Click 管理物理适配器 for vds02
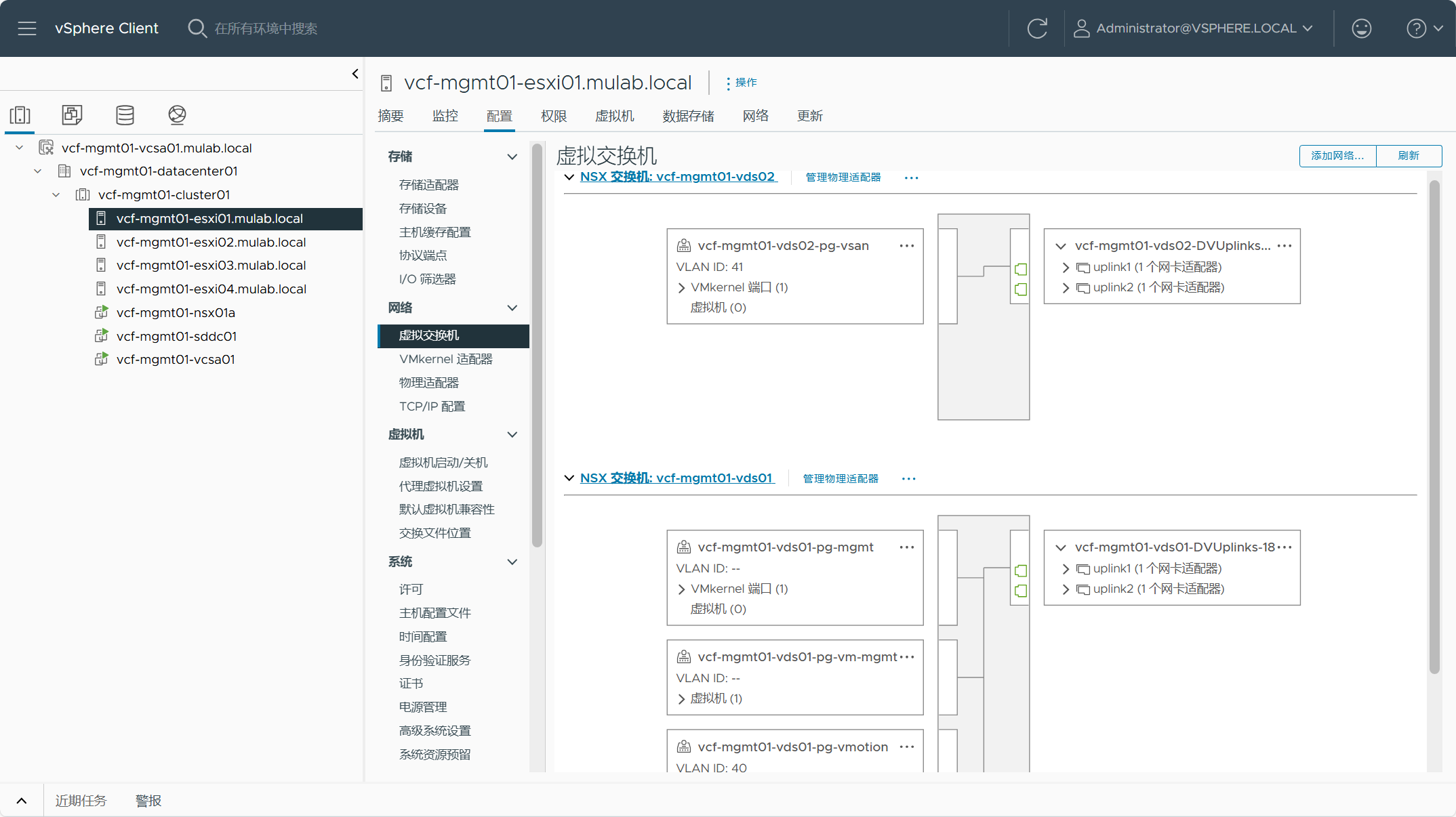Image resolution: width=1456 pixels, height=817 pixels. pyautogui.click(x=843, y=177)
